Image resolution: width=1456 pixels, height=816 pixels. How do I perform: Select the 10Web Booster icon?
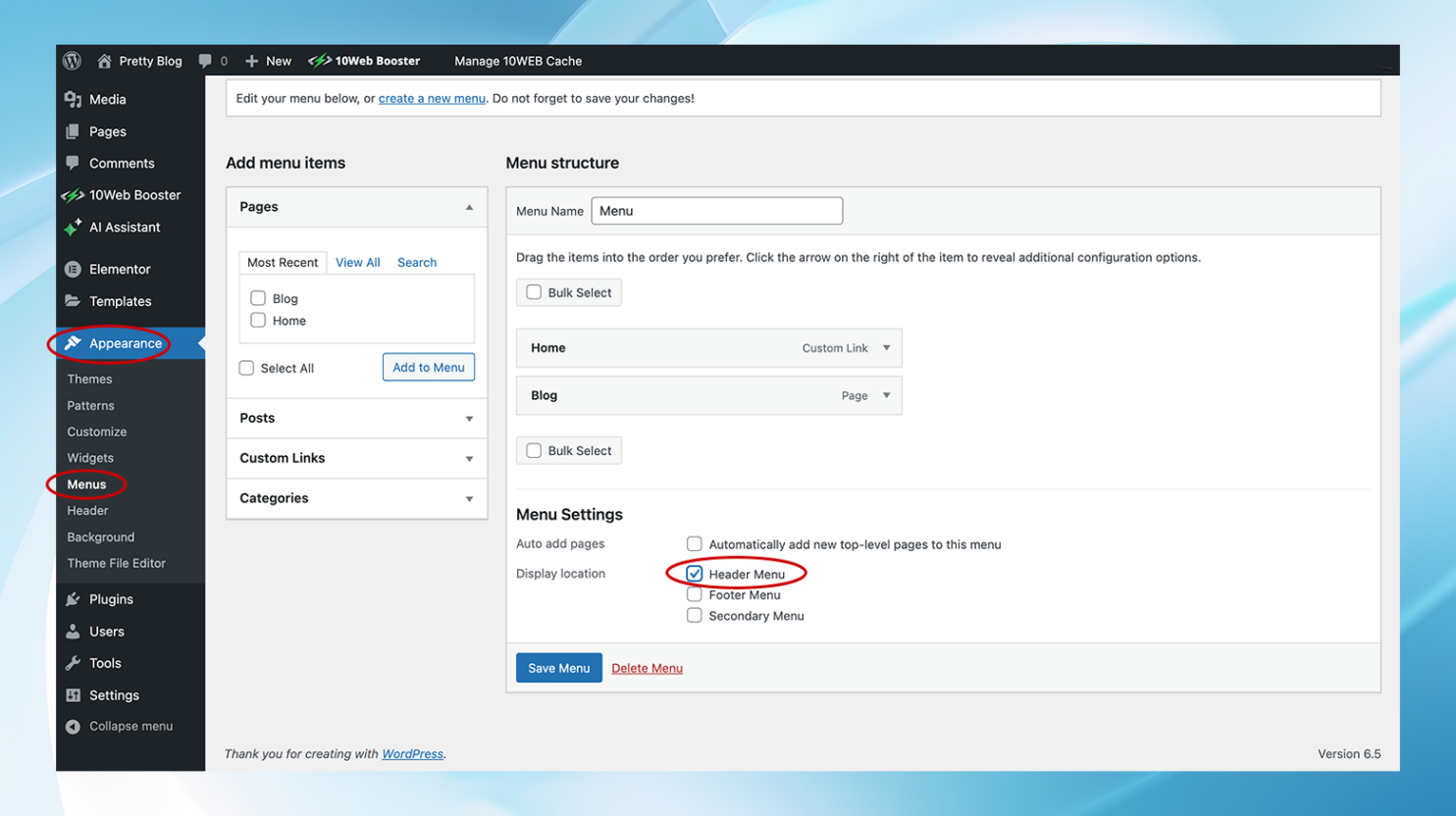coord(75,194)
